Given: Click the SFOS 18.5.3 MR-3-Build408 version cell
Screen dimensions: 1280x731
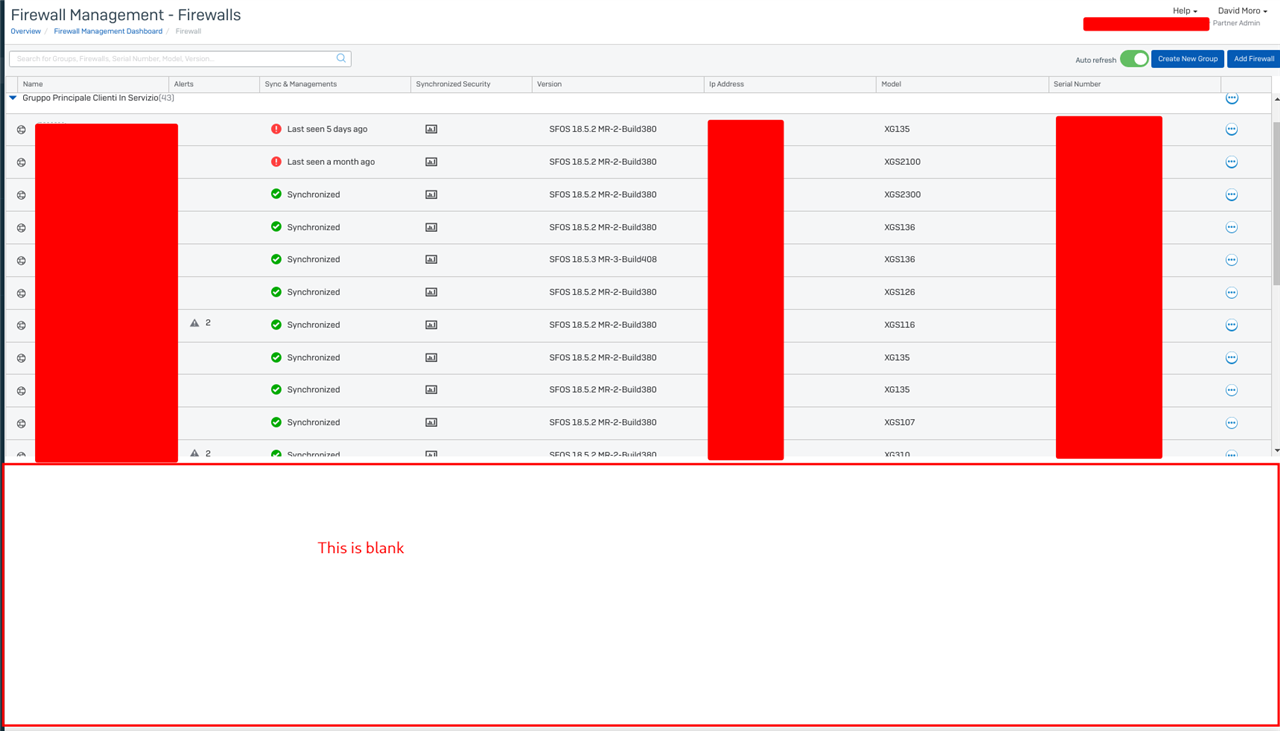Looking at the screenshot, I should pos(603,259).
